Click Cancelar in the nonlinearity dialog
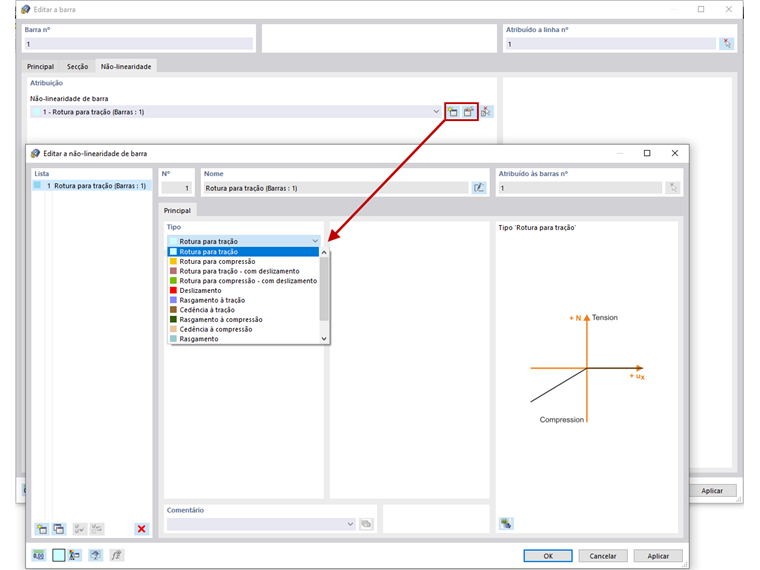Viewport: 760px width, 570px height. (602, 556)
